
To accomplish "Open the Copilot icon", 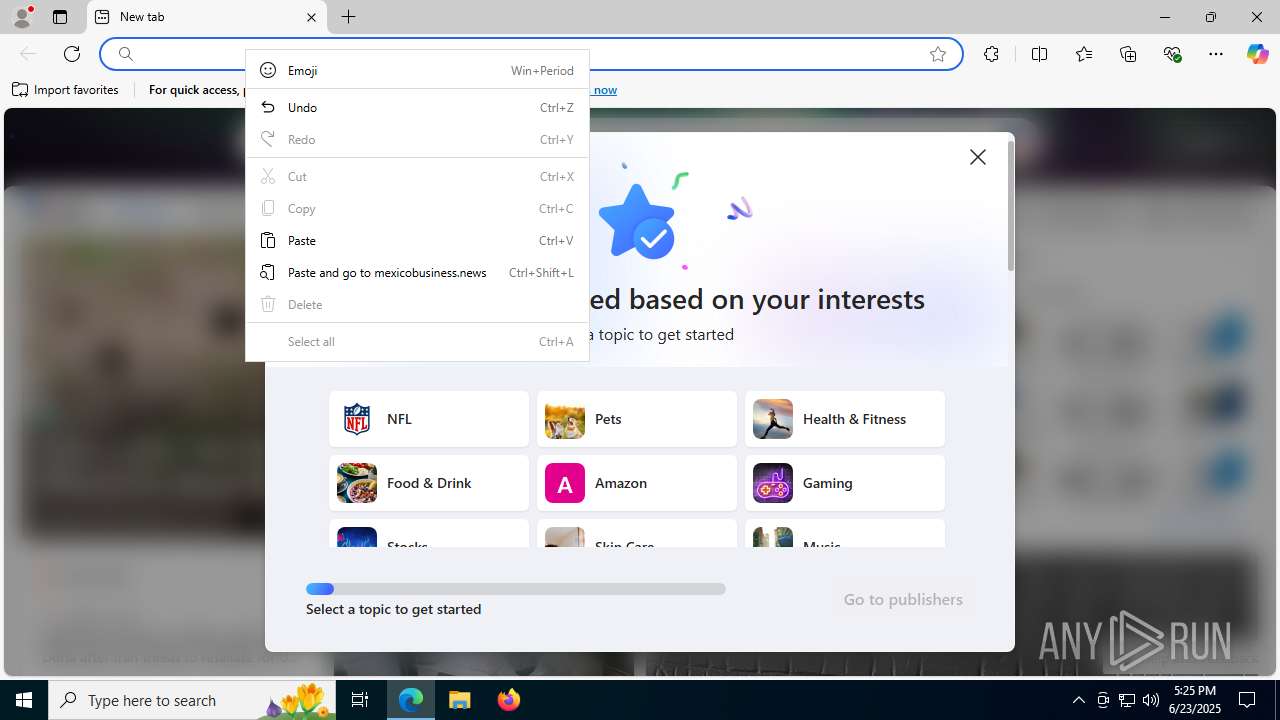I will tap(1257, 54).
